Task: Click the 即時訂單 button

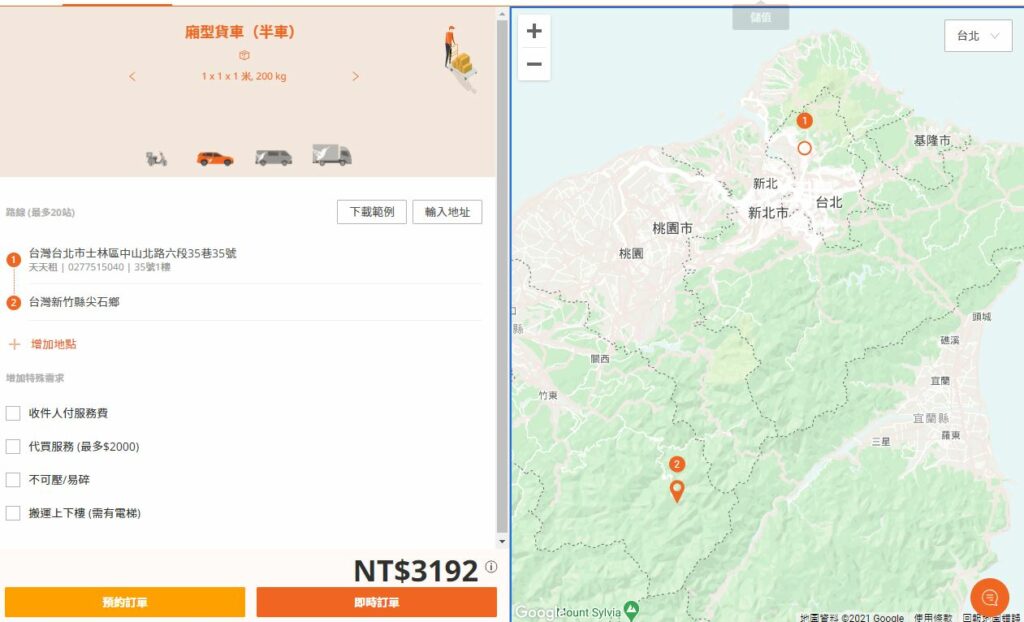Action: (377, 602)
